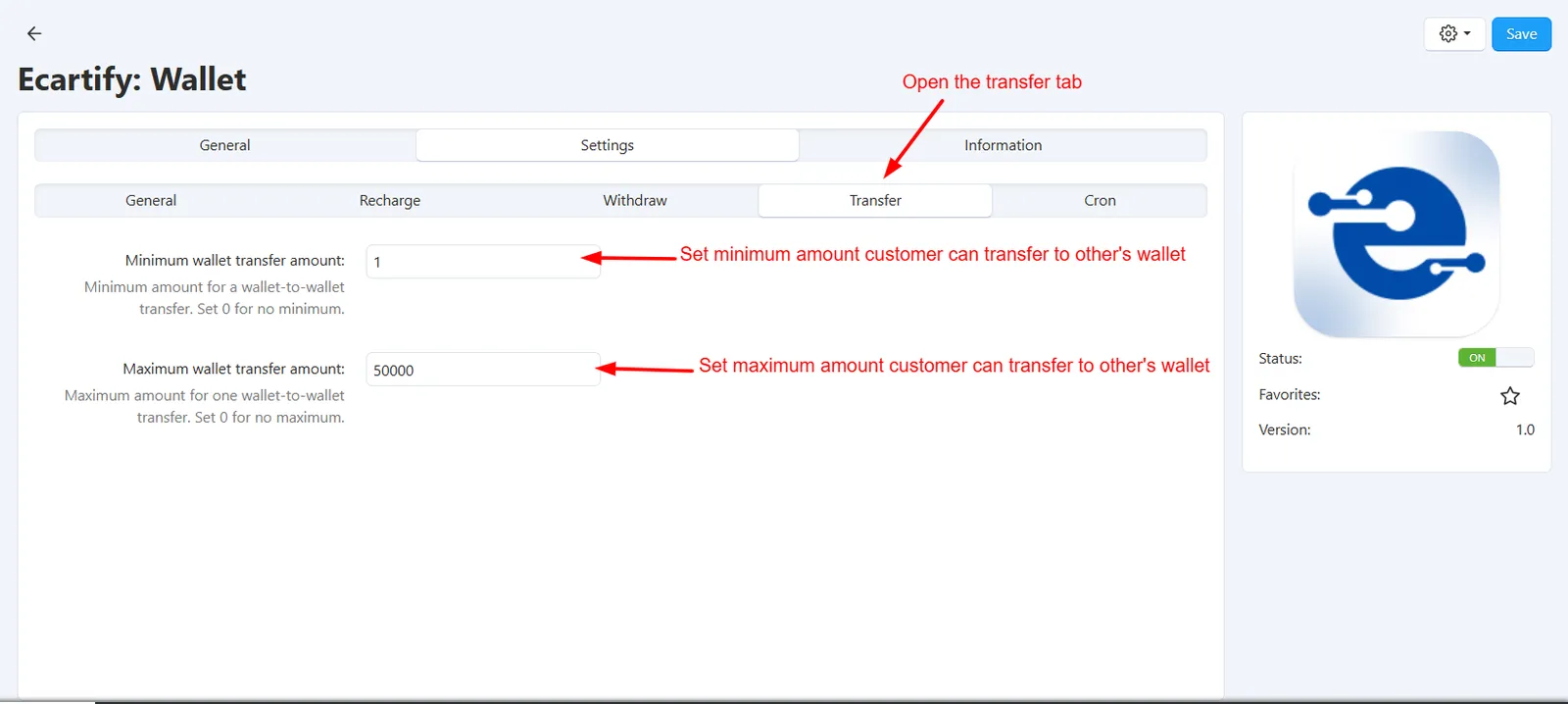Save the wallet settings
1568x704 pixels.
[1521, 33]
